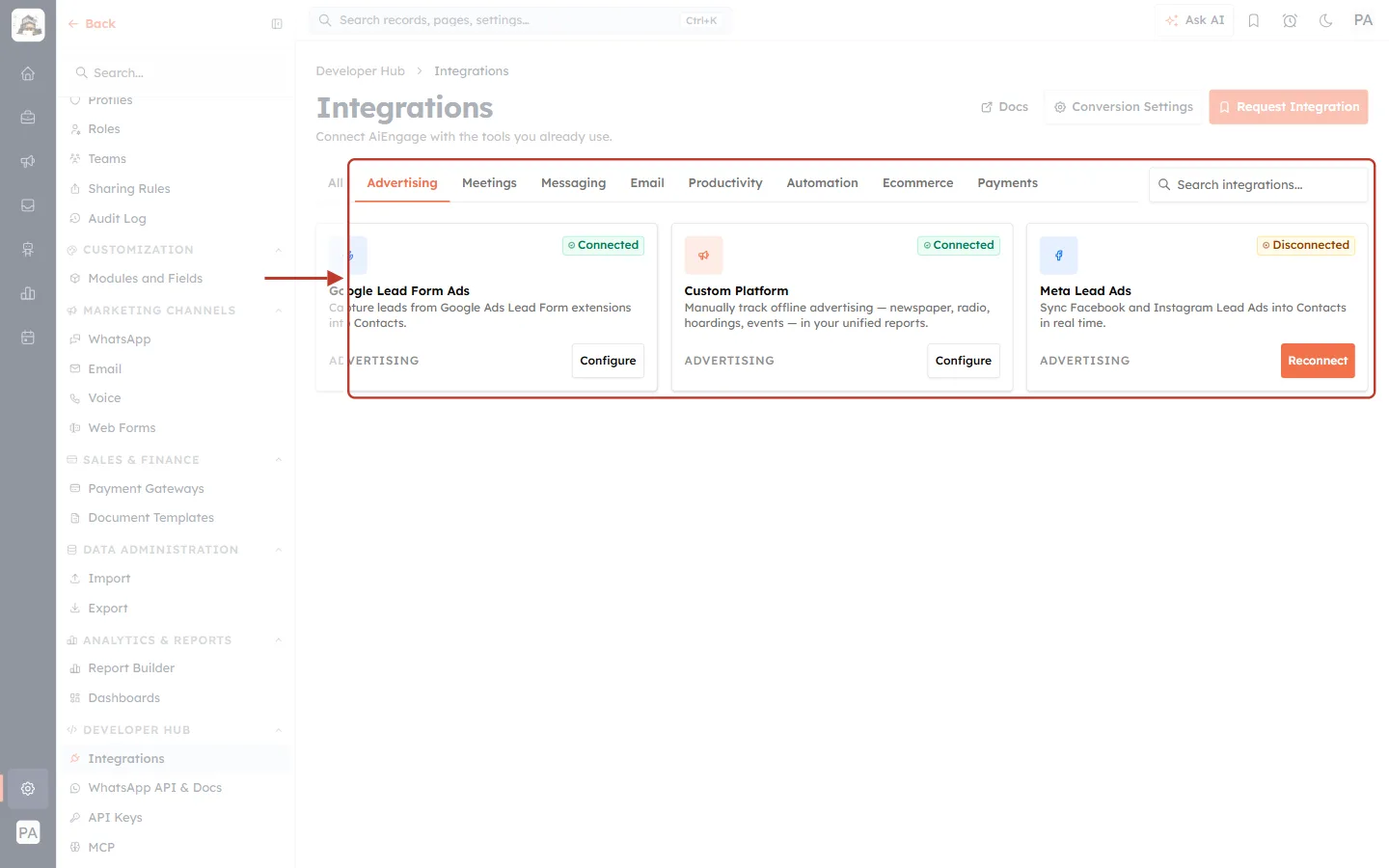Go Back from settings sidebar
The image size is (1389, 868).
[x=92, y=24]
